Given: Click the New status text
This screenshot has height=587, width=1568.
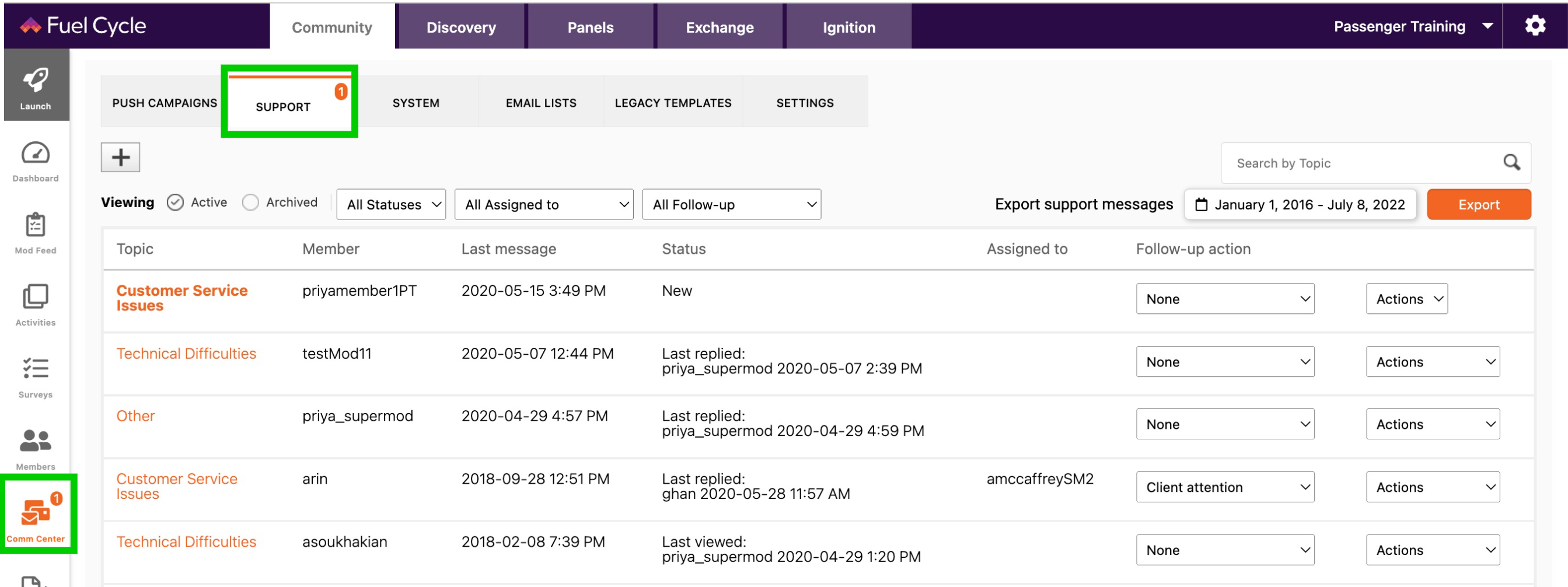Looking at the screenshot, I should 677,291.
